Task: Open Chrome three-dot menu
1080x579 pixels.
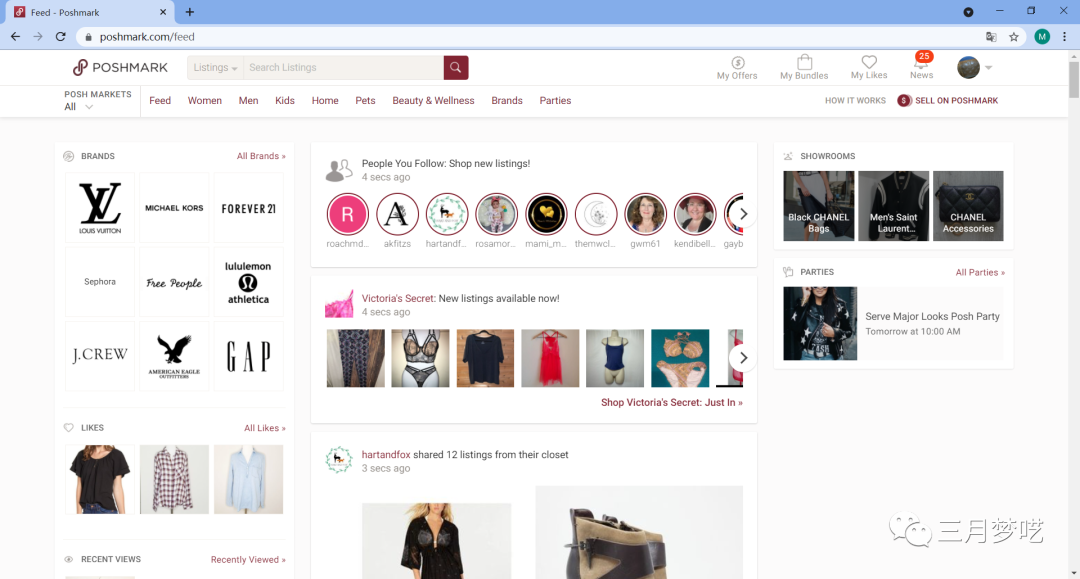Action: [1065, 36]
